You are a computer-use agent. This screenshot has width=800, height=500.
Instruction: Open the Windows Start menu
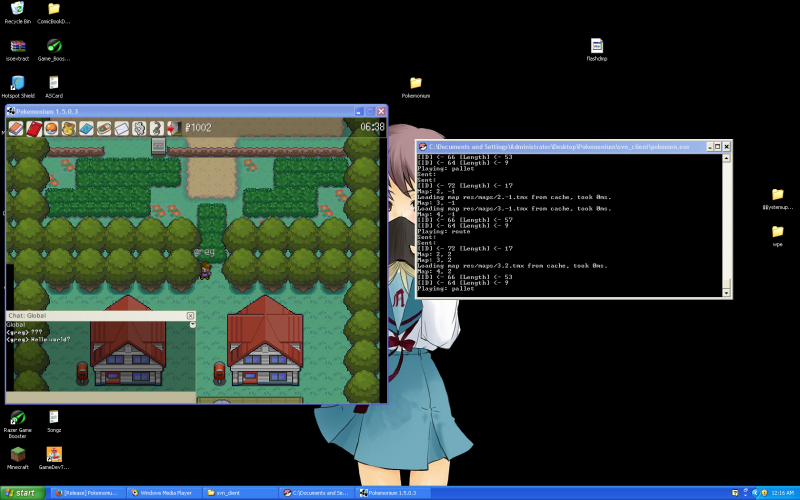(x=22, y=493)
